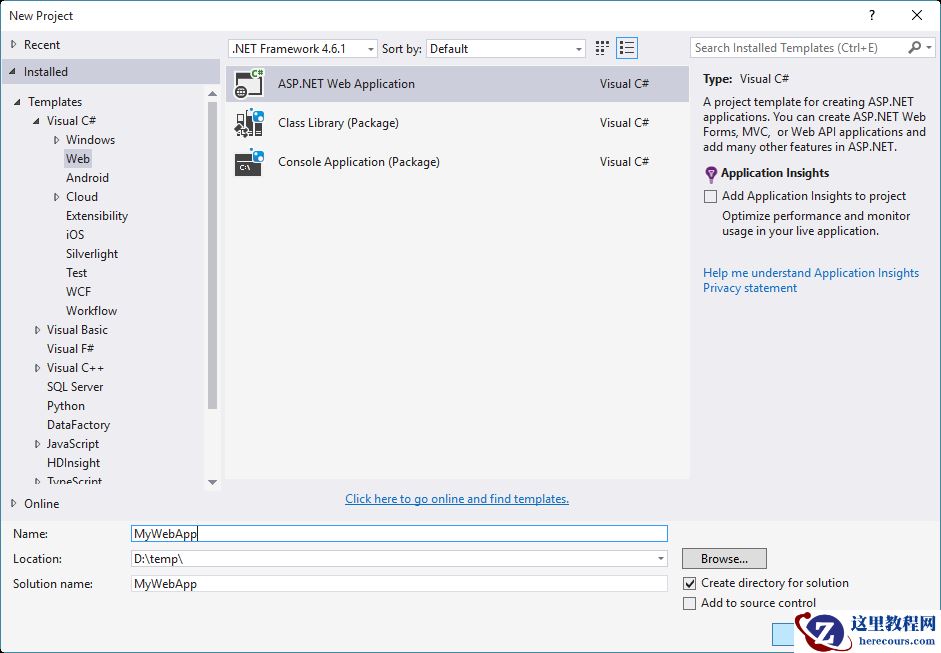Select the Extensibility category

tap(97, 216)
